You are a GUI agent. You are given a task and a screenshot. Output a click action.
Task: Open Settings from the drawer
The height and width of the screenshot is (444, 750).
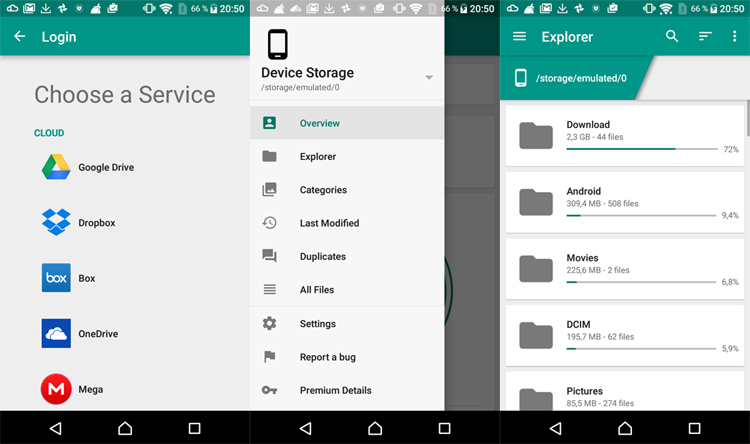[x=347, y=324]
